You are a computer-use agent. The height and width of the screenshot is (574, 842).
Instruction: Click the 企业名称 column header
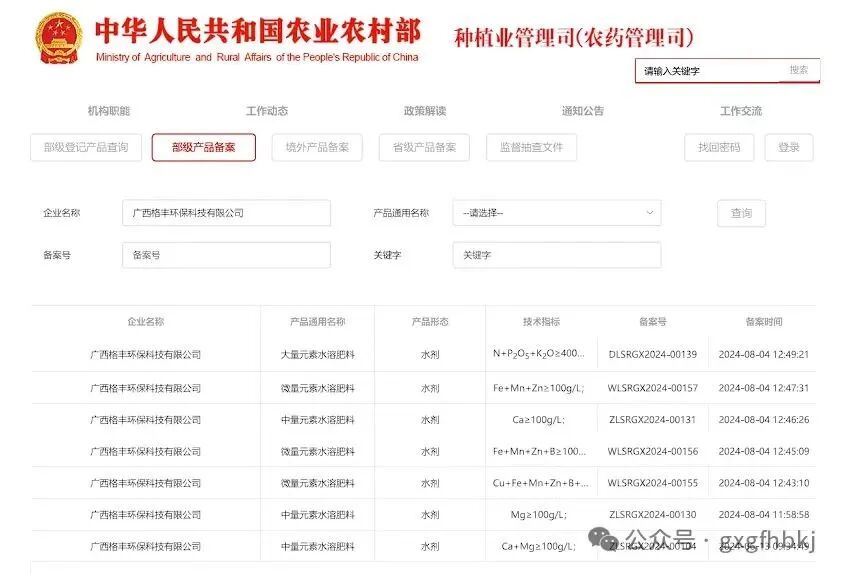click(146, 322)
